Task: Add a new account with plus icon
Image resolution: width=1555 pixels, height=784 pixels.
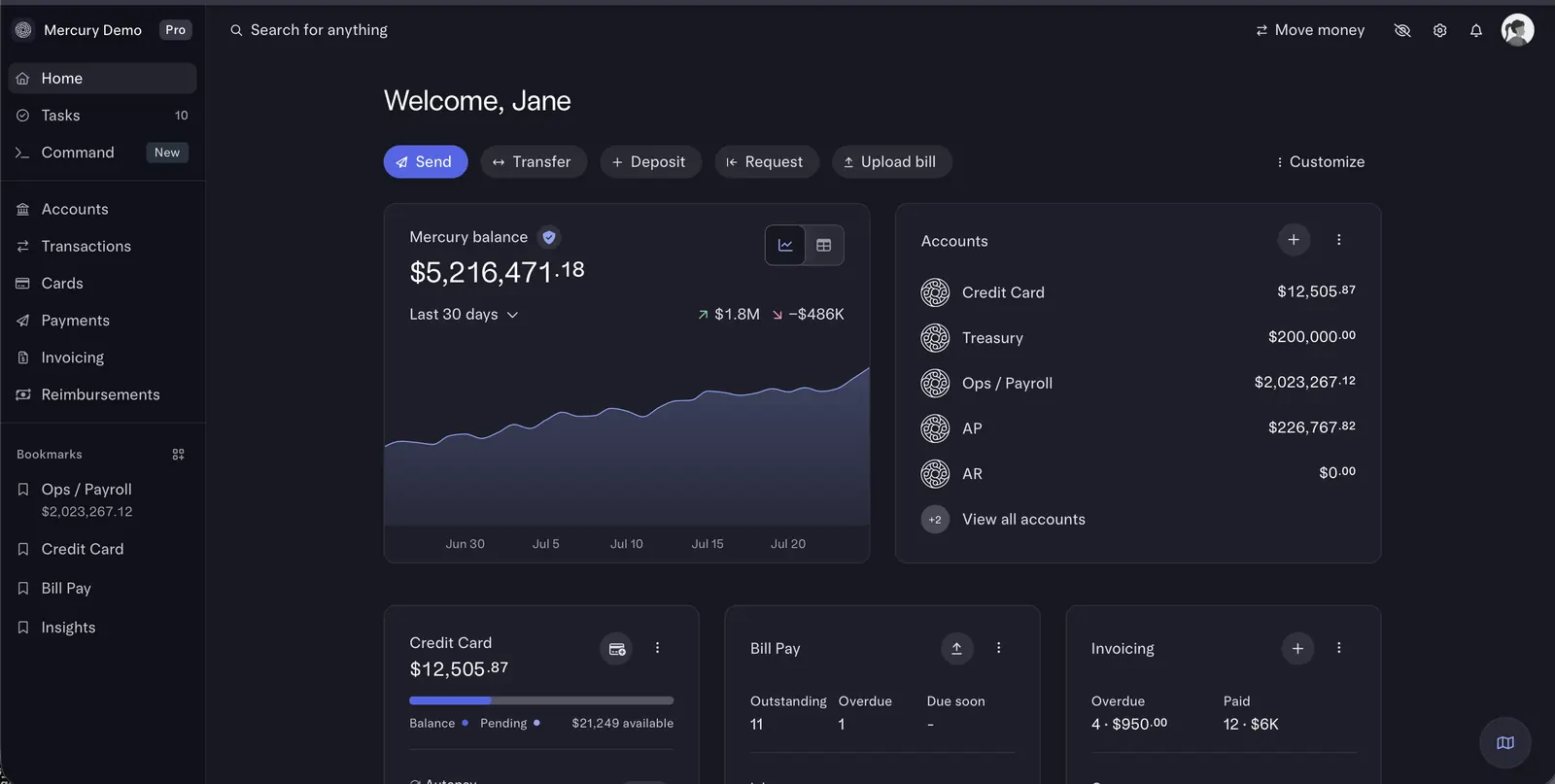Action: pyautogui.click(x=1294, y=240)
